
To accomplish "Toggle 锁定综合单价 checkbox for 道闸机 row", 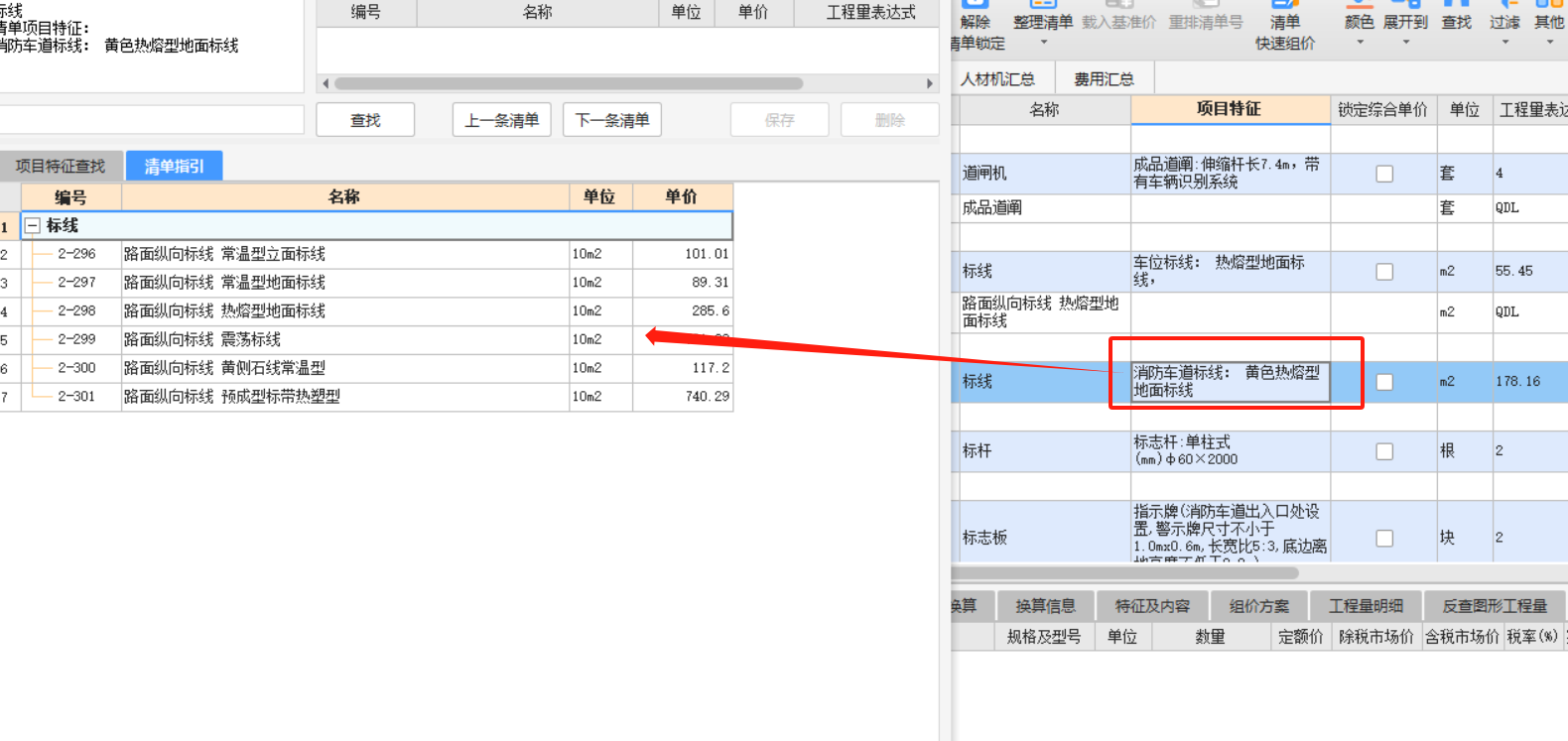I will point(1384,174).
